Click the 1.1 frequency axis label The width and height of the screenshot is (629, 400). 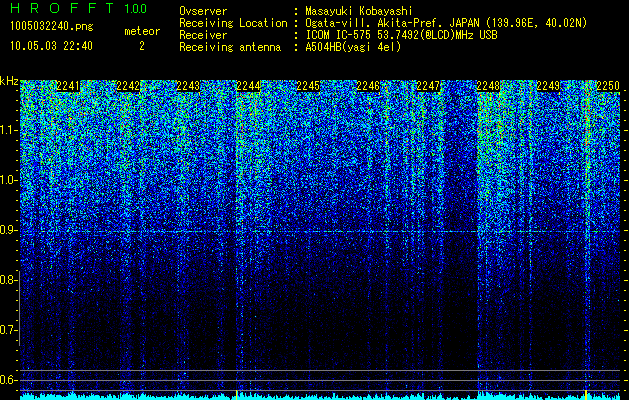(9, 130)
